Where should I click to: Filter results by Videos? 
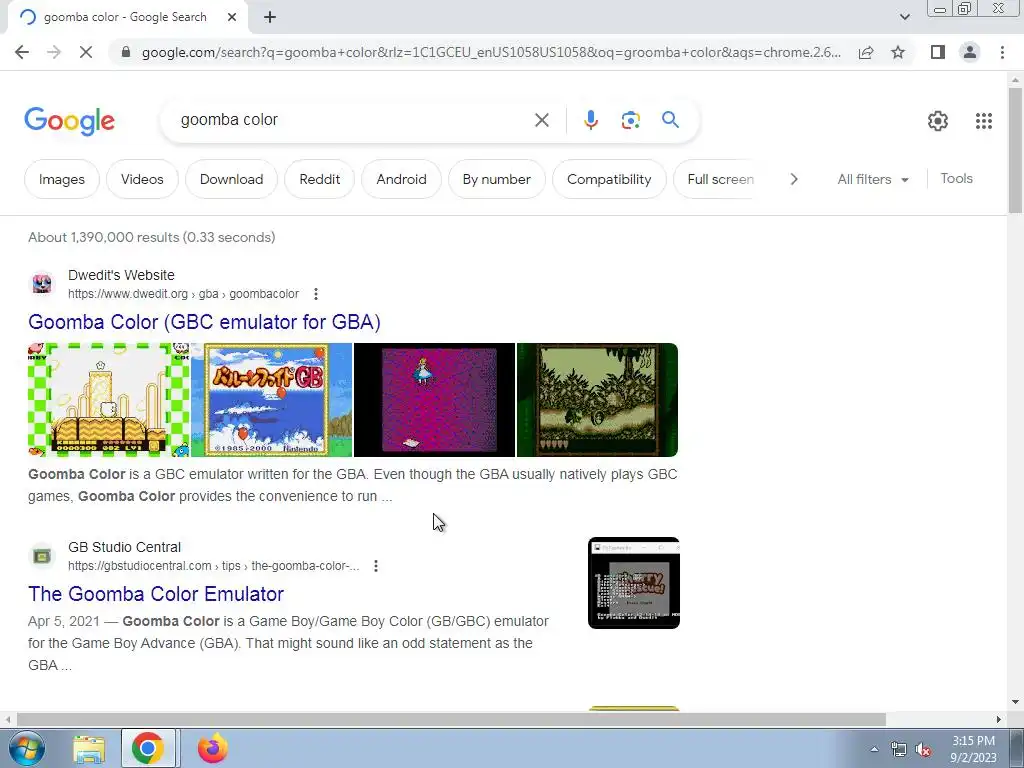pos(142,179)
